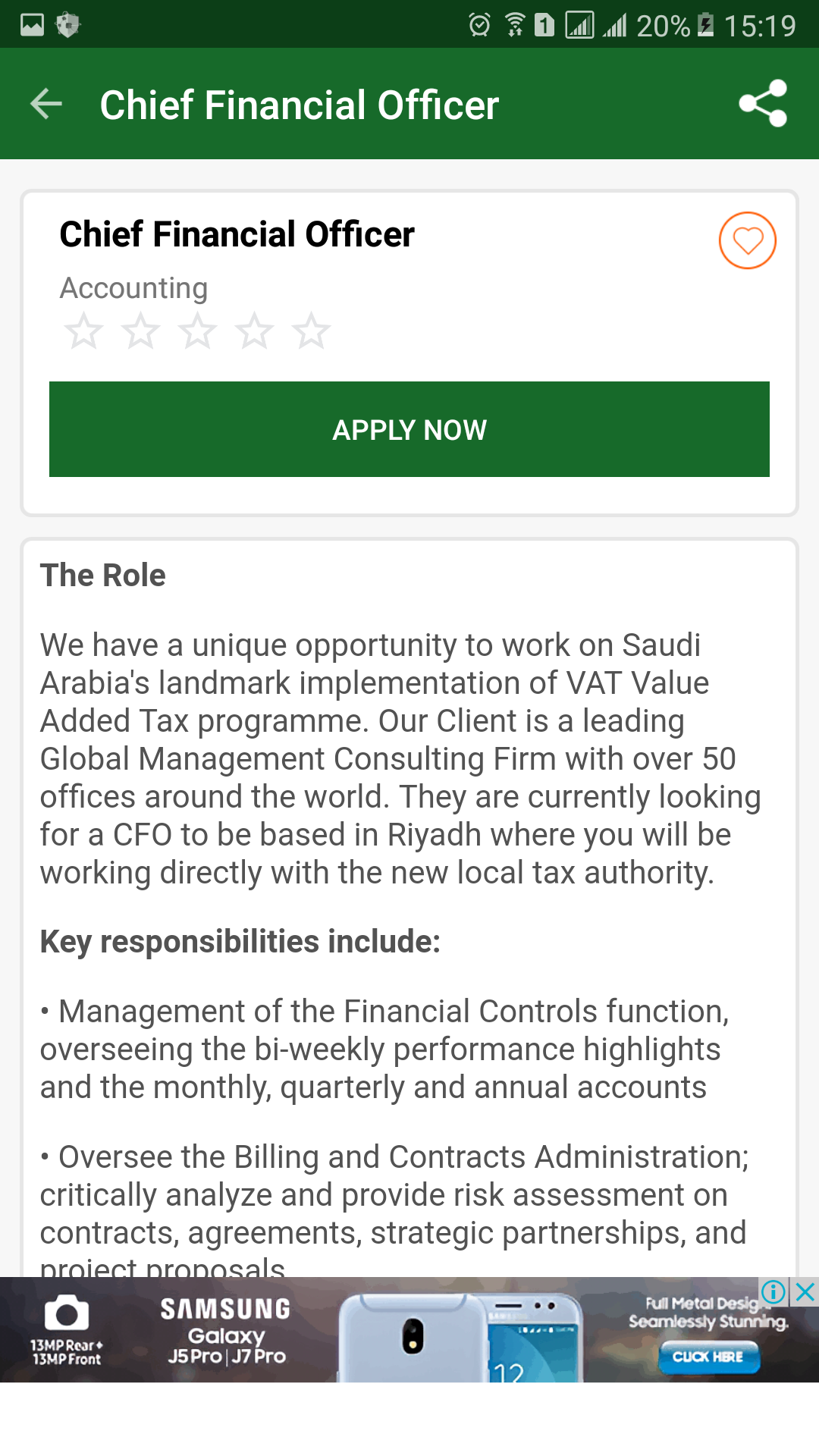This screenshot has height=1456, width=819.
Task: Select the third rating star
Action: 197,331
